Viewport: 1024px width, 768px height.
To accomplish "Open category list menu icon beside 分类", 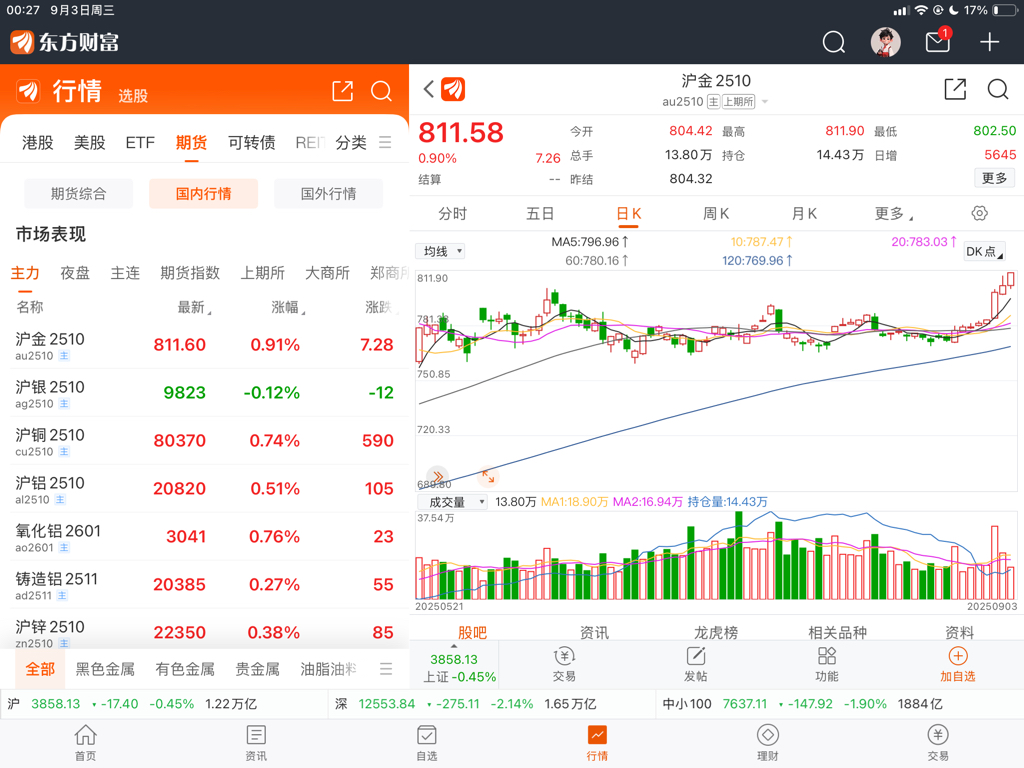I will coord(385,142).
